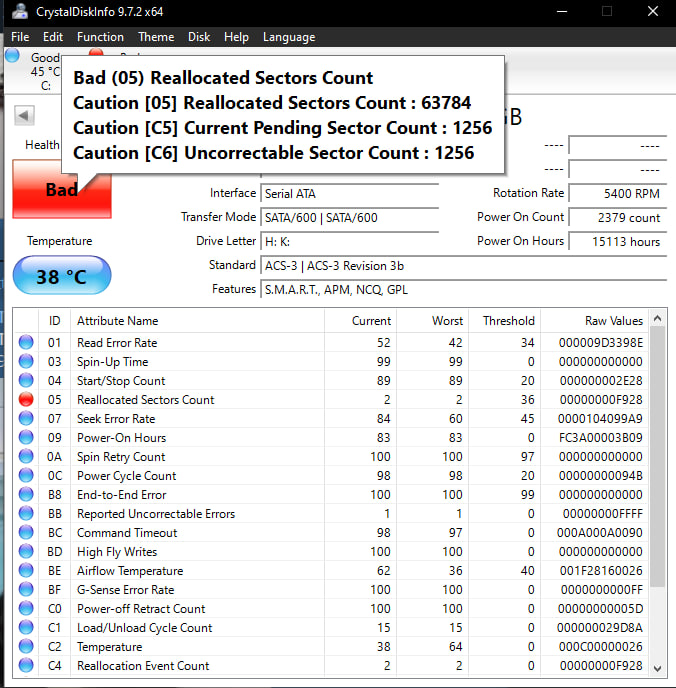Close the CrystalDiskInfo window
Screen dimensions: 676x688
click(x=653, y=11)
